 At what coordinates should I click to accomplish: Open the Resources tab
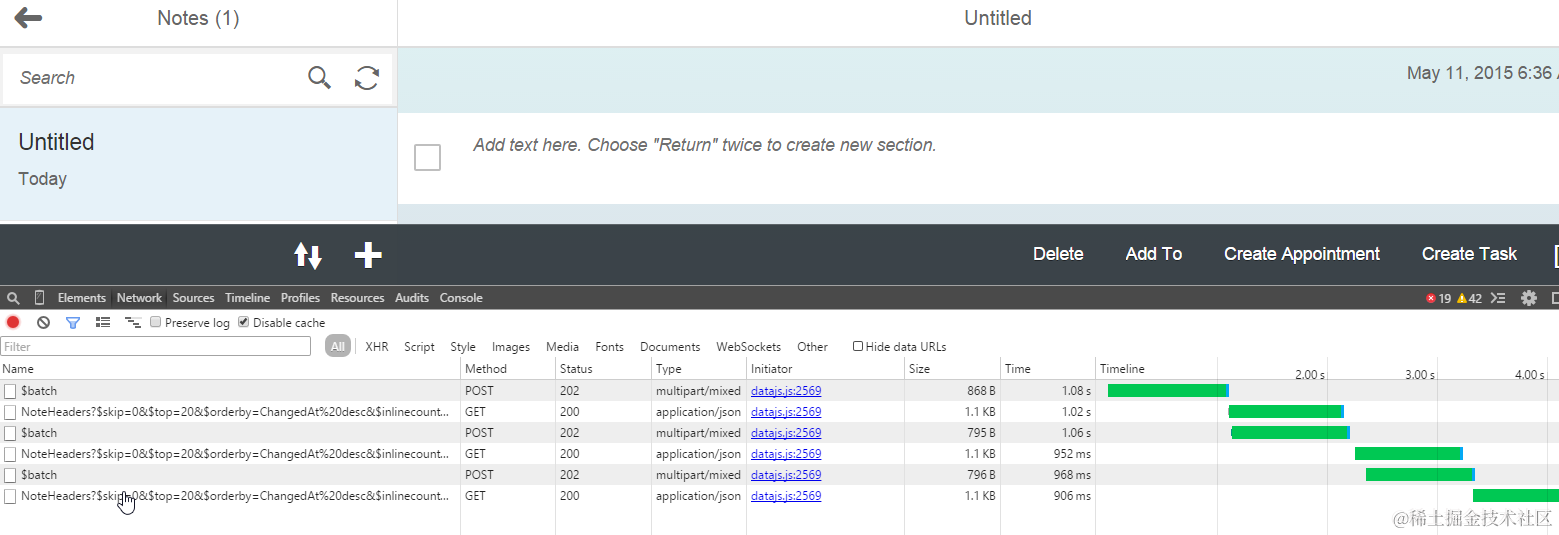click(x=357, y=298)
